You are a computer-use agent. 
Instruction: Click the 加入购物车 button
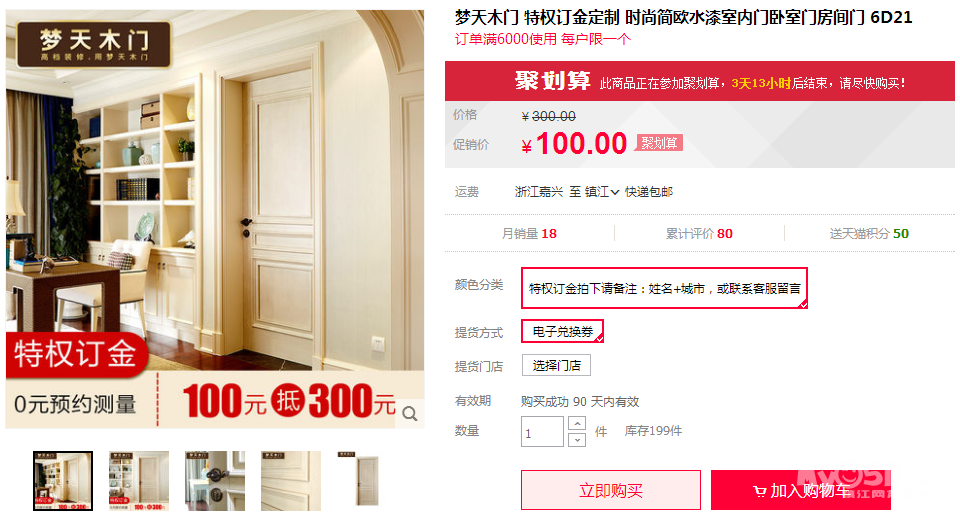point(801,491)
